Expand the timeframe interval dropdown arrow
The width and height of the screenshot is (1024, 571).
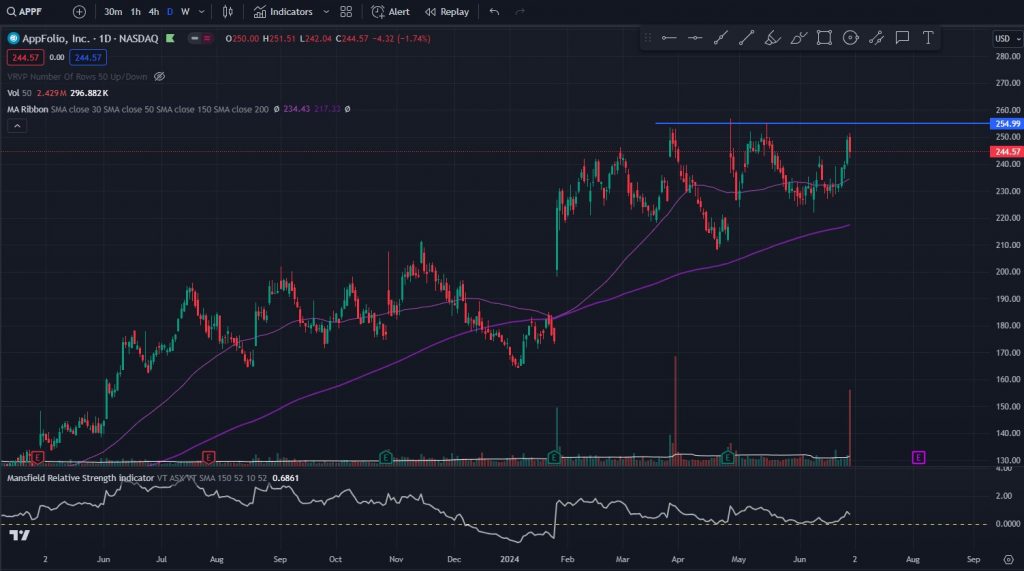[x=202, y=12]
